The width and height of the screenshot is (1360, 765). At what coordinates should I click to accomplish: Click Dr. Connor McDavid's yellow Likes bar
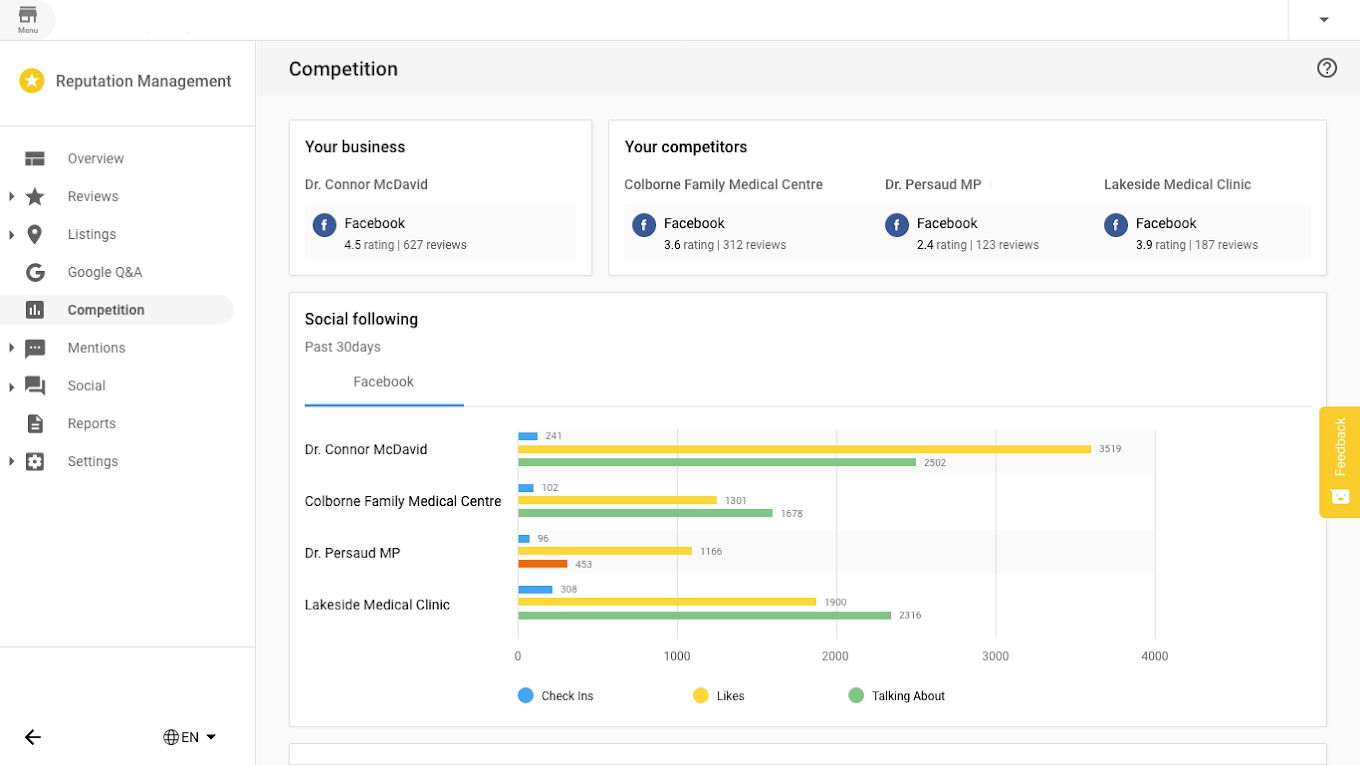point(804,449)
